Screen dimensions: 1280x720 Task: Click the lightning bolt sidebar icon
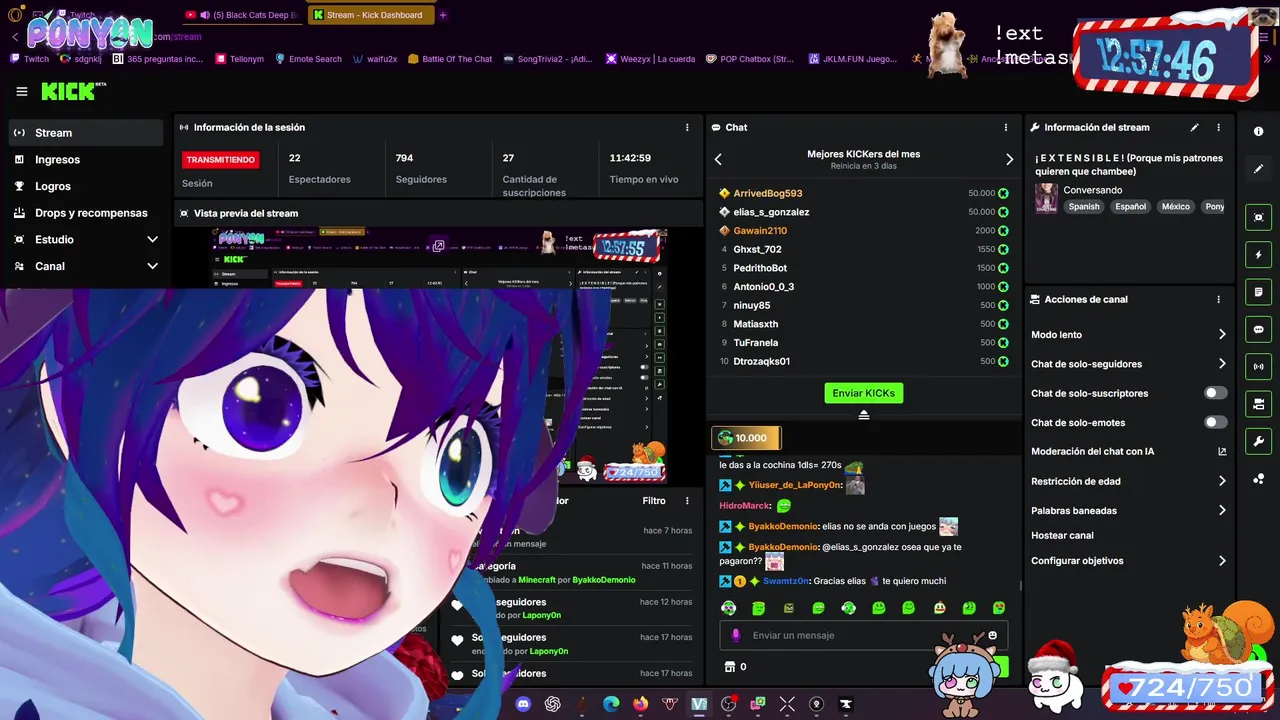1259,255
